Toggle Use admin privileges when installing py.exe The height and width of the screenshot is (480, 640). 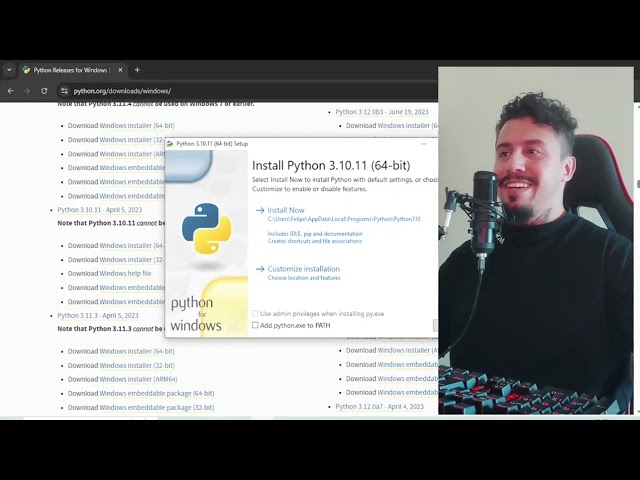[x=255, y=313]
